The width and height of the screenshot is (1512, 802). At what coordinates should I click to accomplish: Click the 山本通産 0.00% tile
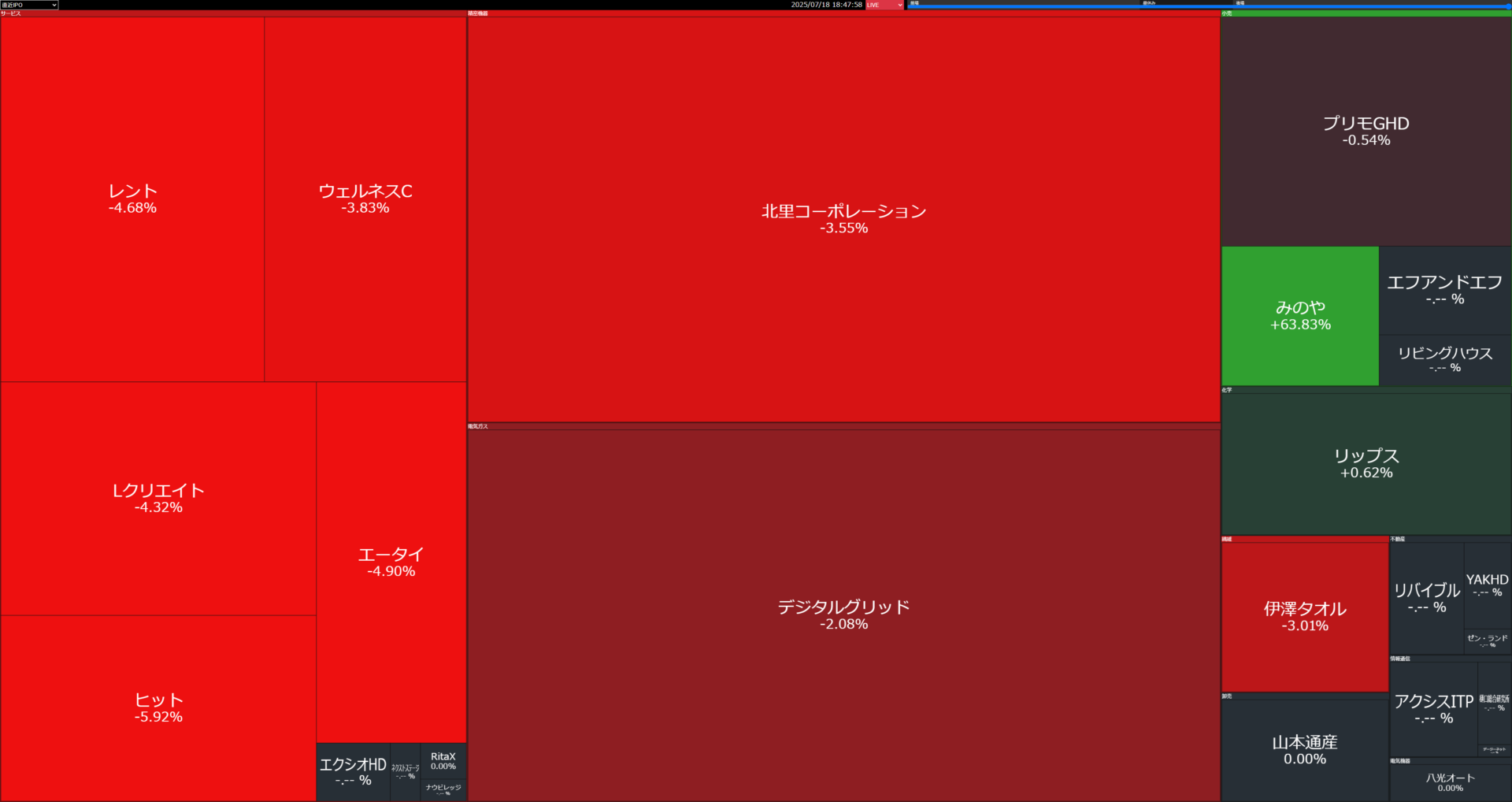pyautogui.click(x=1305, y=750)
